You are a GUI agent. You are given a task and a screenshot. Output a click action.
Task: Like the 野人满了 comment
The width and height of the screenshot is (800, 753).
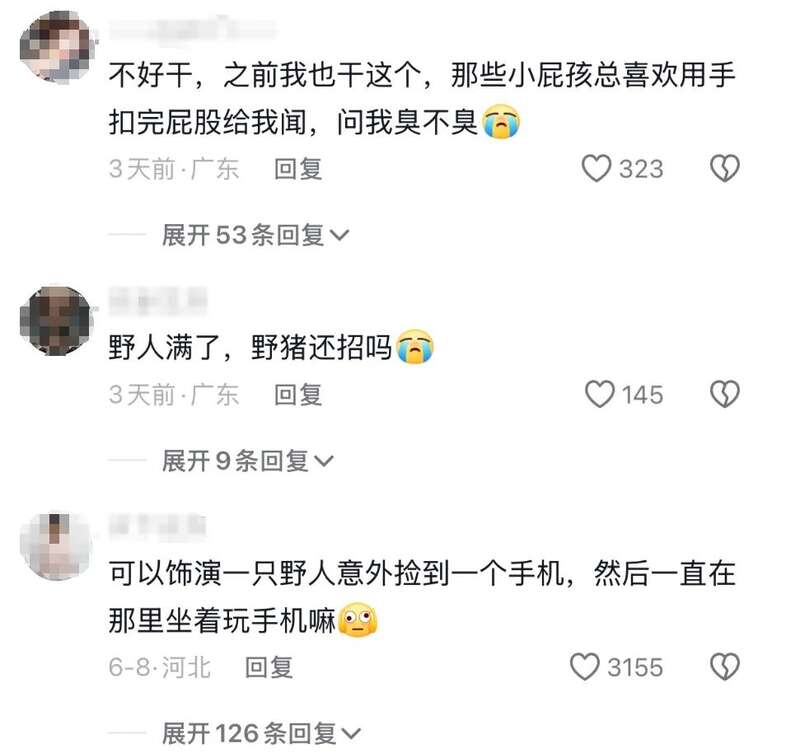599,394
